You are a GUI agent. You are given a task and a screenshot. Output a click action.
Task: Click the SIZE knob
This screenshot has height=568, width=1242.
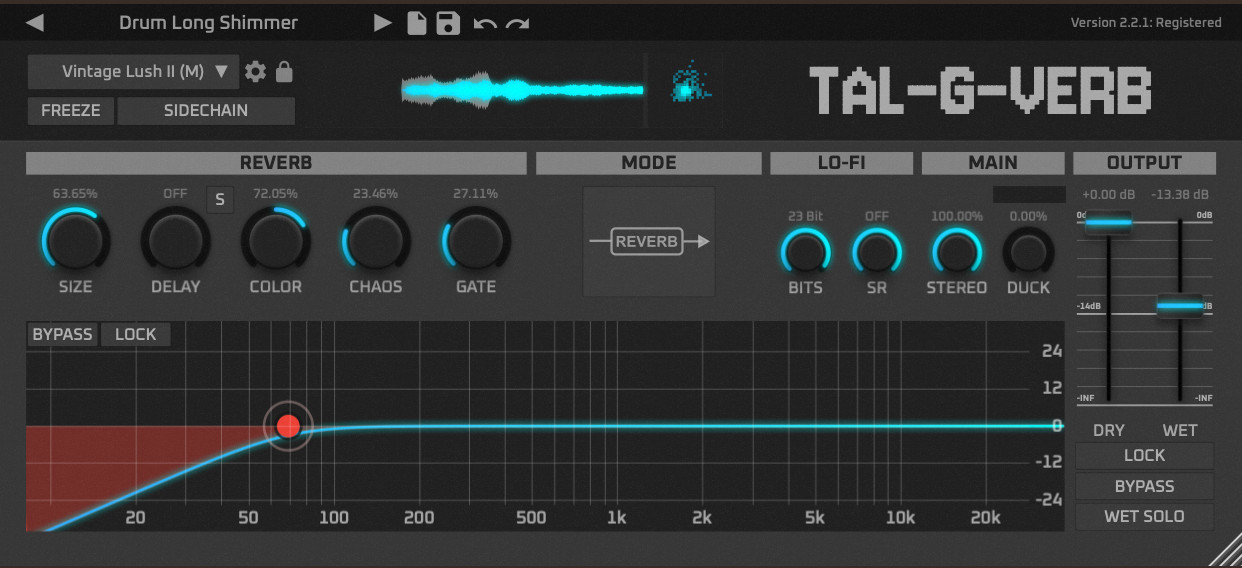click(x=75, y=241)
